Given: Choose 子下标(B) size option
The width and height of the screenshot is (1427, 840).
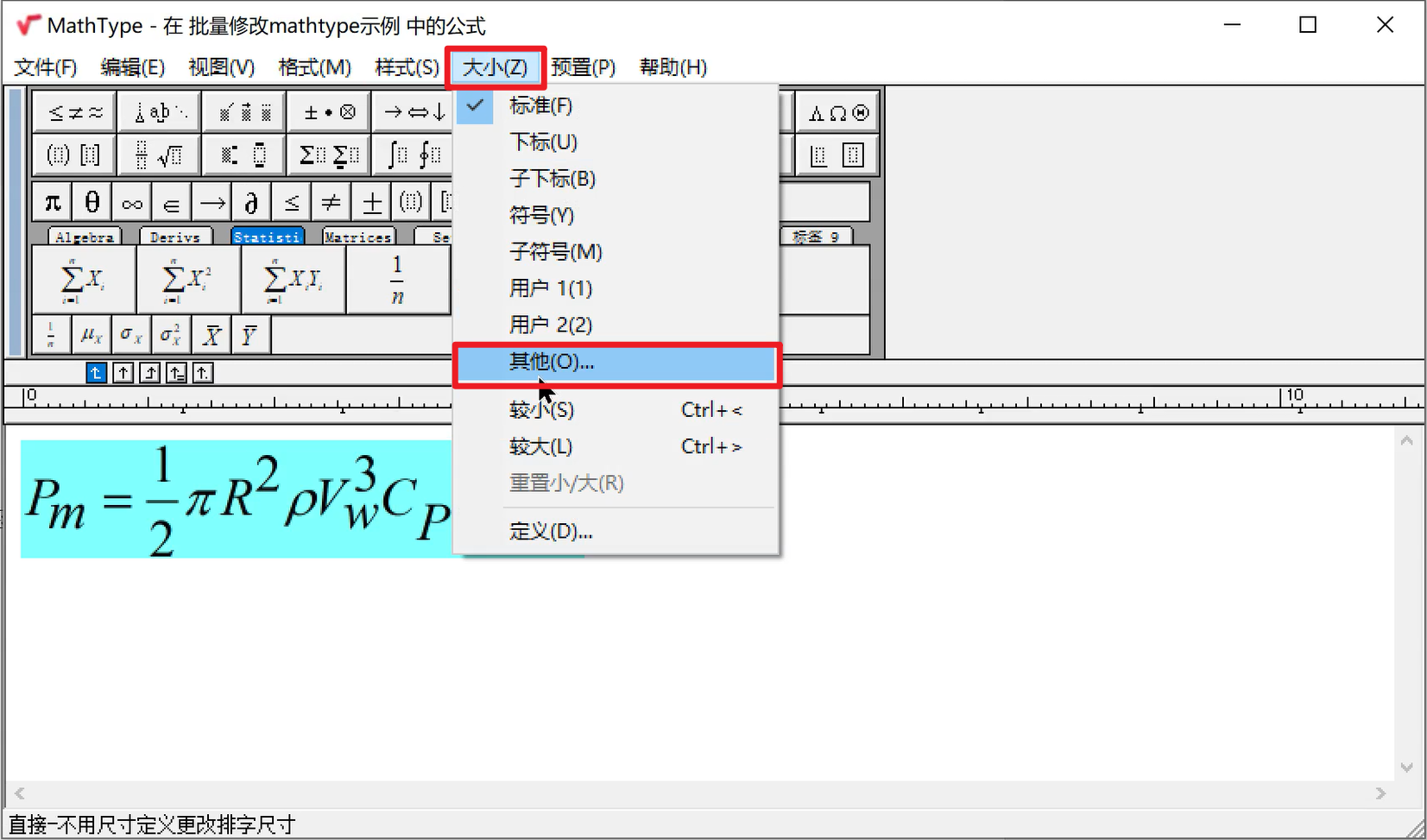Looking at the screenshot, I should 616,179.
